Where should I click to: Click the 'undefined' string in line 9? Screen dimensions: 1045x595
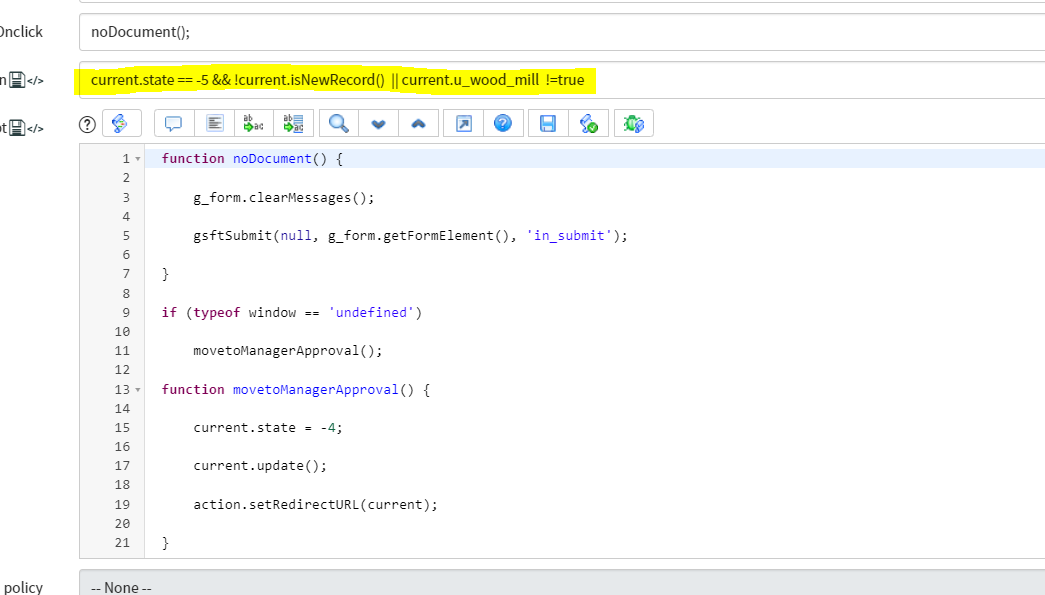(x=371, y=312)
